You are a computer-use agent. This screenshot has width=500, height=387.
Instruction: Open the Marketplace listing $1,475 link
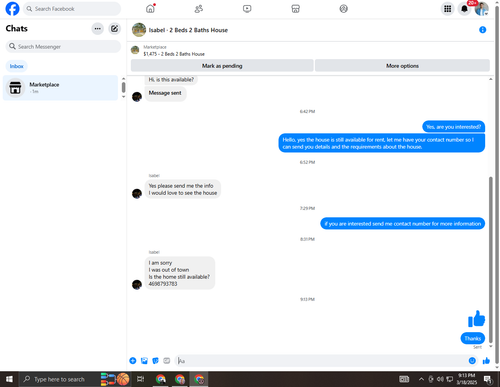click(174, 54)
